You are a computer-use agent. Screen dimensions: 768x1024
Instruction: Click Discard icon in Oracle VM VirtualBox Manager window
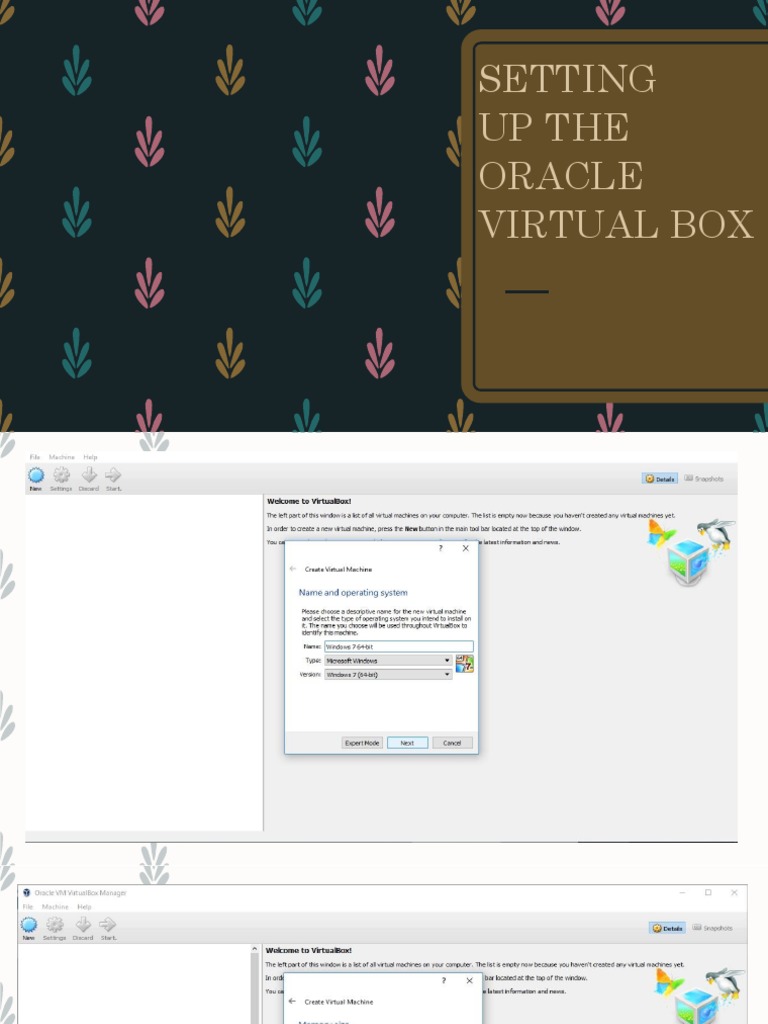(x=83, y=924)
